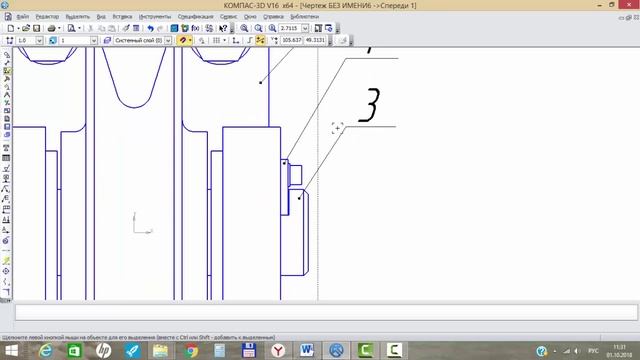
Task: Click the Zoom in magnifier icon
Action: [244, 28]
